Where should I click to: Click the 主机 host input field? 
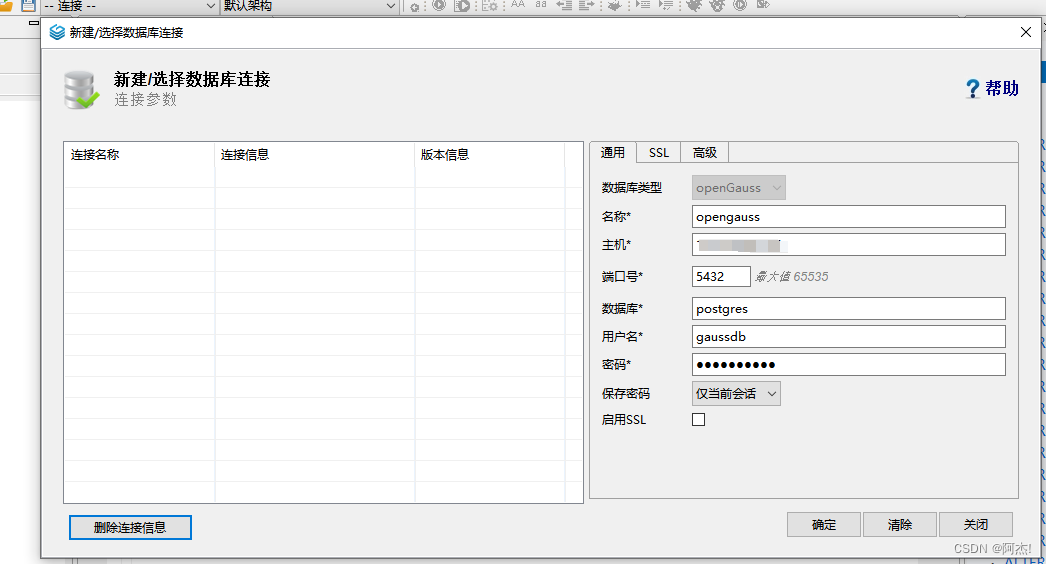click(849, 245)
